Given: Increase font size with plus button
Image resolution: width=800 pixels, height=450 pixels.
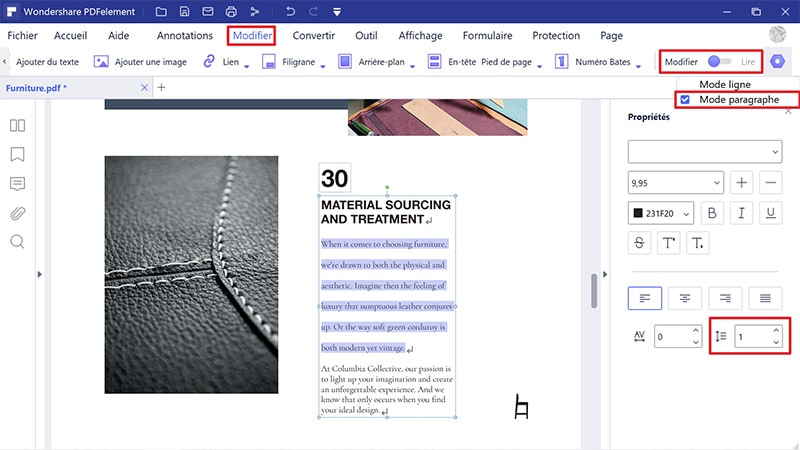Looking at the screenshot, I should point(741,183).
